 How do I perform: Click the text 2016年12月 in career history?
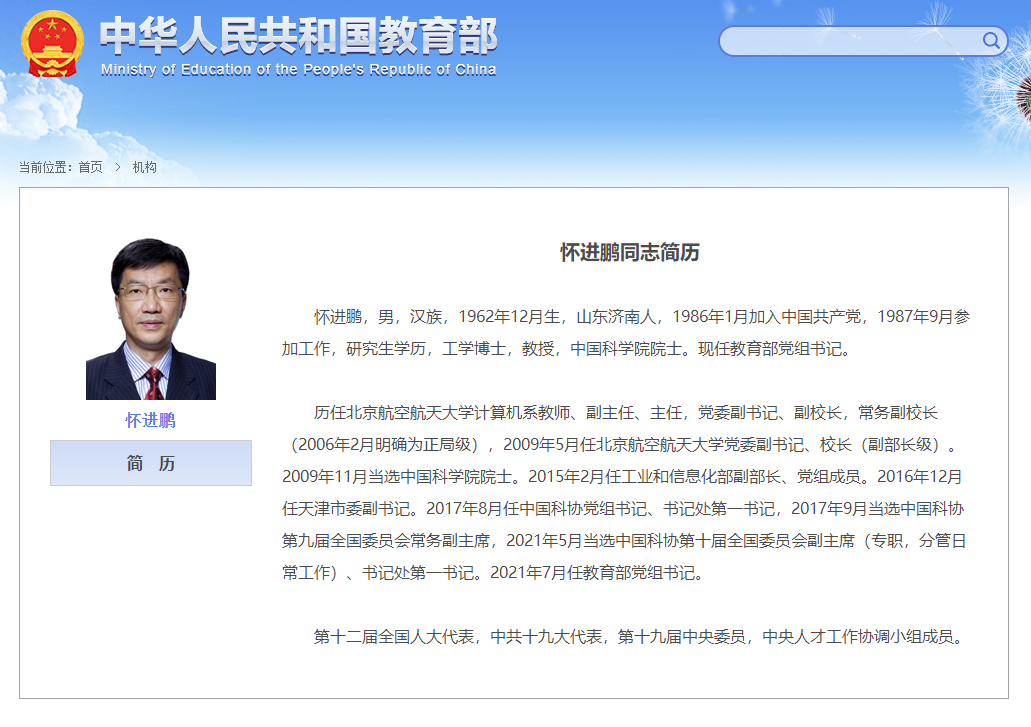pyautogui.click(x=920, y=476)
